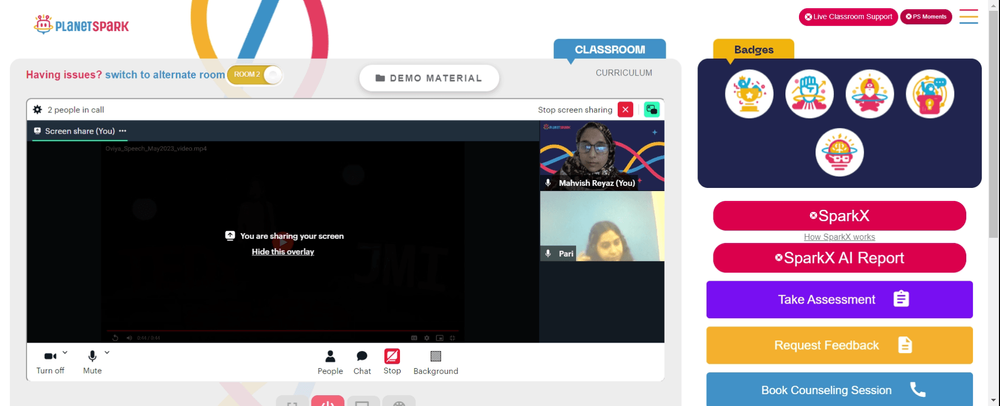Click the shared video's progress bar
This screenshot has height=406, width=1000.
[x=283, y=331]
